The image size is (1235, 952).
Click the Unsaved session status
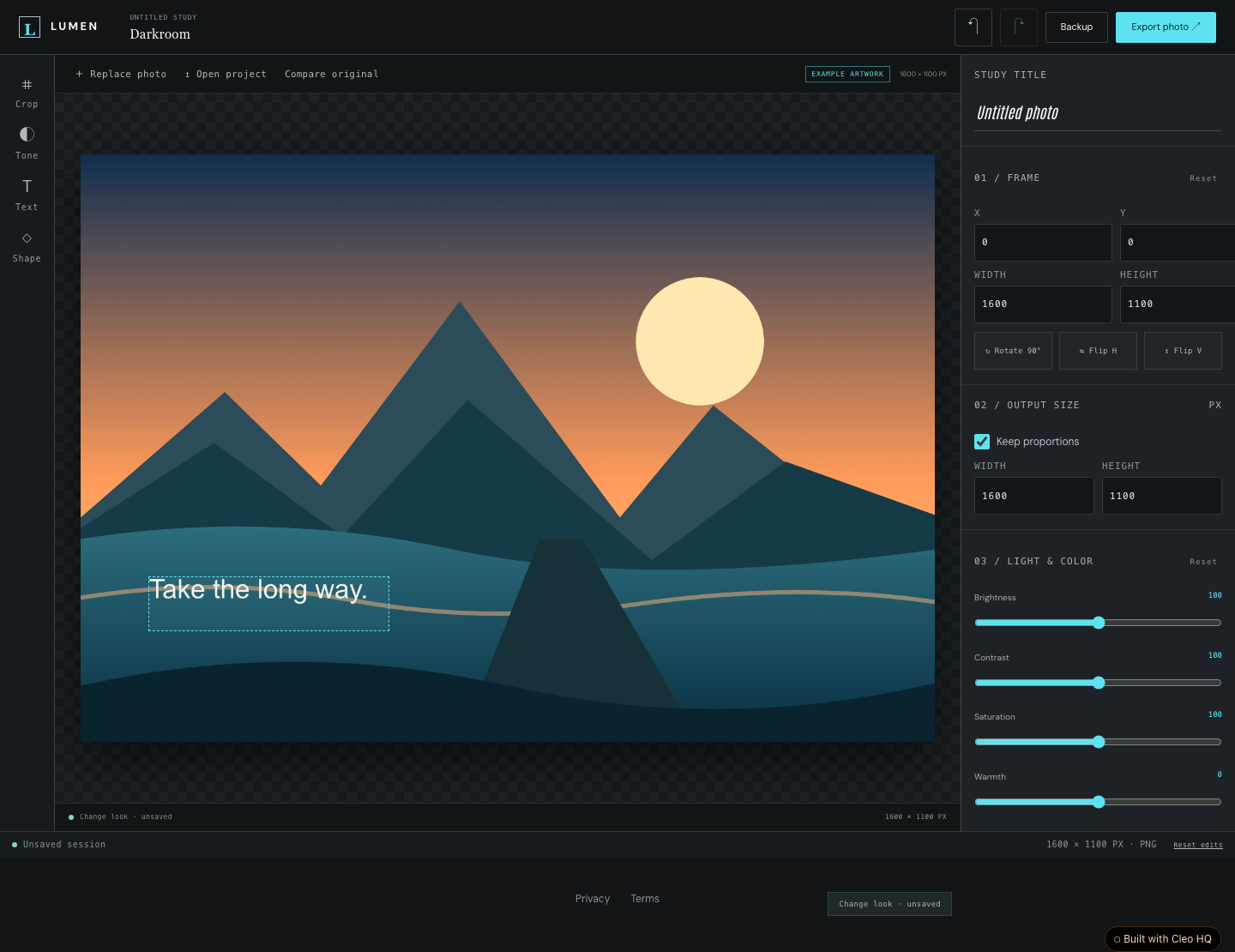(x=59, y=845)
